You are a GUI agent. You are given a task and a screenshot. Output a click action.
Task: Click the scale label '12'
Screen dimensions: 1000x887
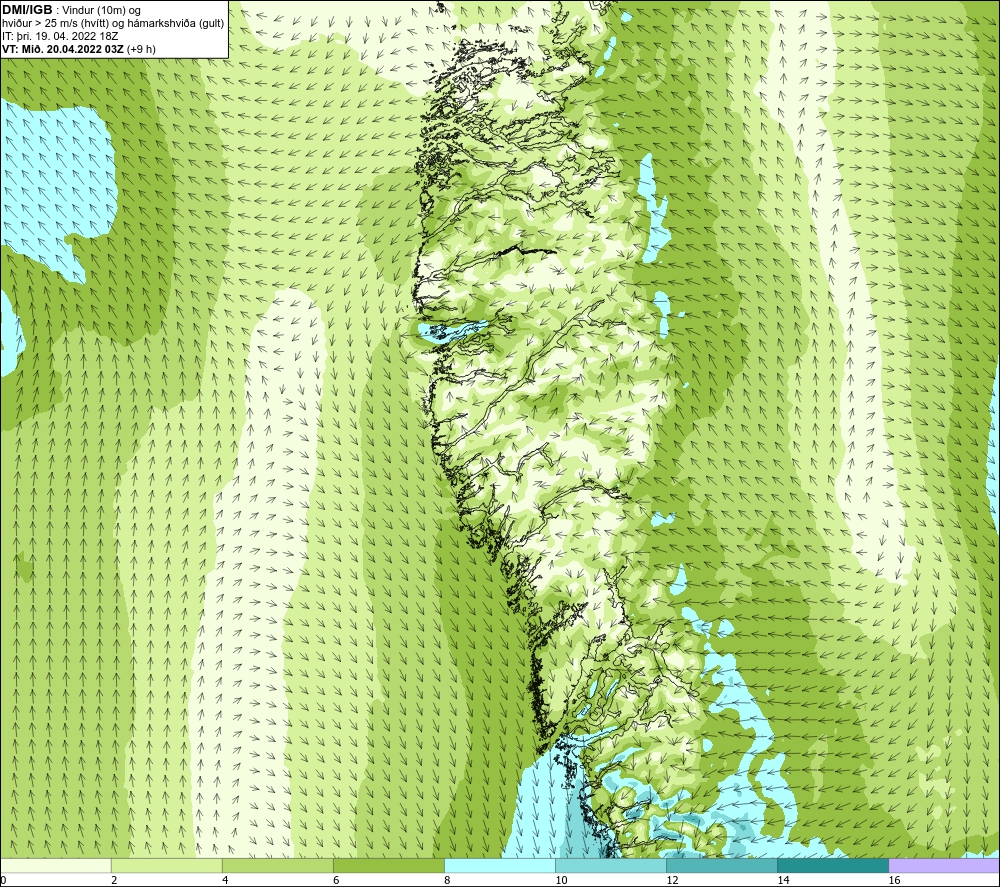[x=672, y=881]
